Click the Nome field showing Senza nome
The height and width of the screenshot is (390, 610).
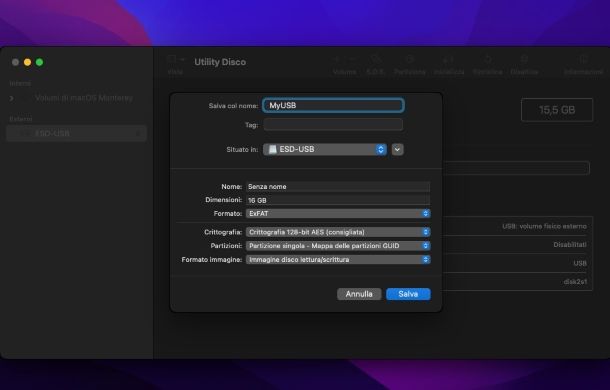click(x=338, y=187)
